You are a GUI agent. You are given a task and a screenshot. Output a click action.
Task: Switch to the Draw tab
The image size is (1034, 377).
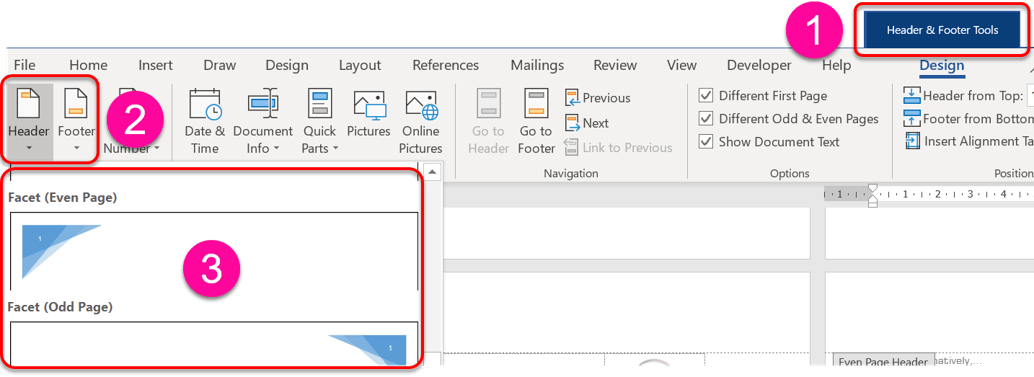pyautogui.click(x=220, y=65)
